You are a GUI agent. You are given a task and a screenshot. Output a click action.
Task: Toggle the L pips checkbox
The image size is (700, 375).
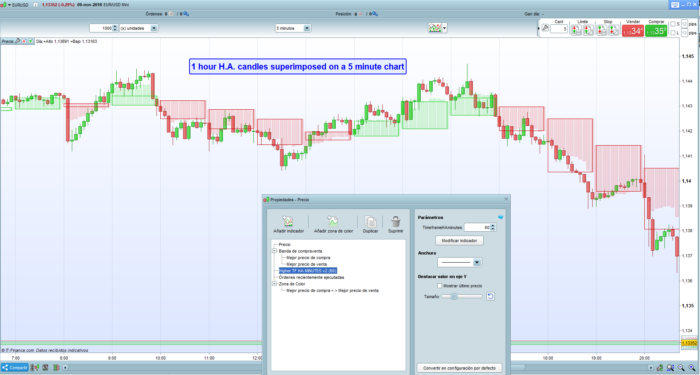point(673,33)
